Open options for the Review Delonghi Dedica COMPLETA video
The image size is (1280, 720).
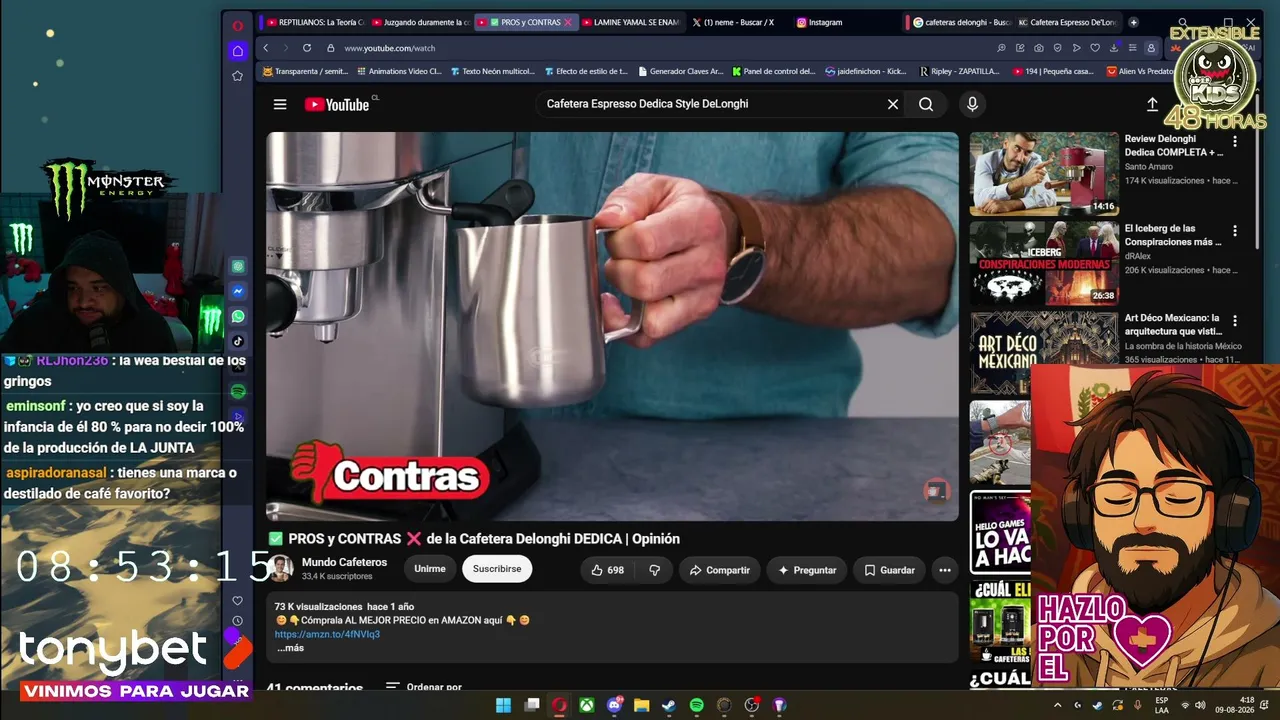[1235, 142]
